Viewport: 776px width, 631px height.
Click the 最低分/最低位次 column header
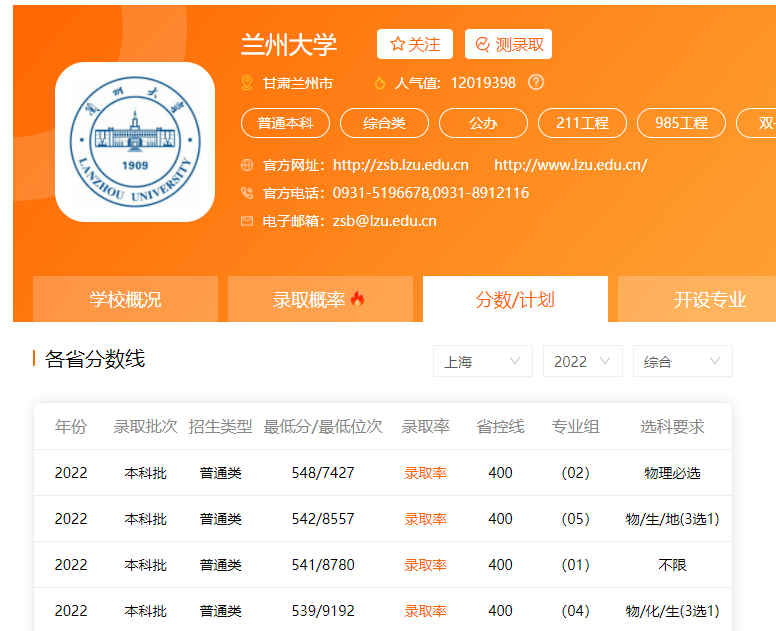[323, 426]
